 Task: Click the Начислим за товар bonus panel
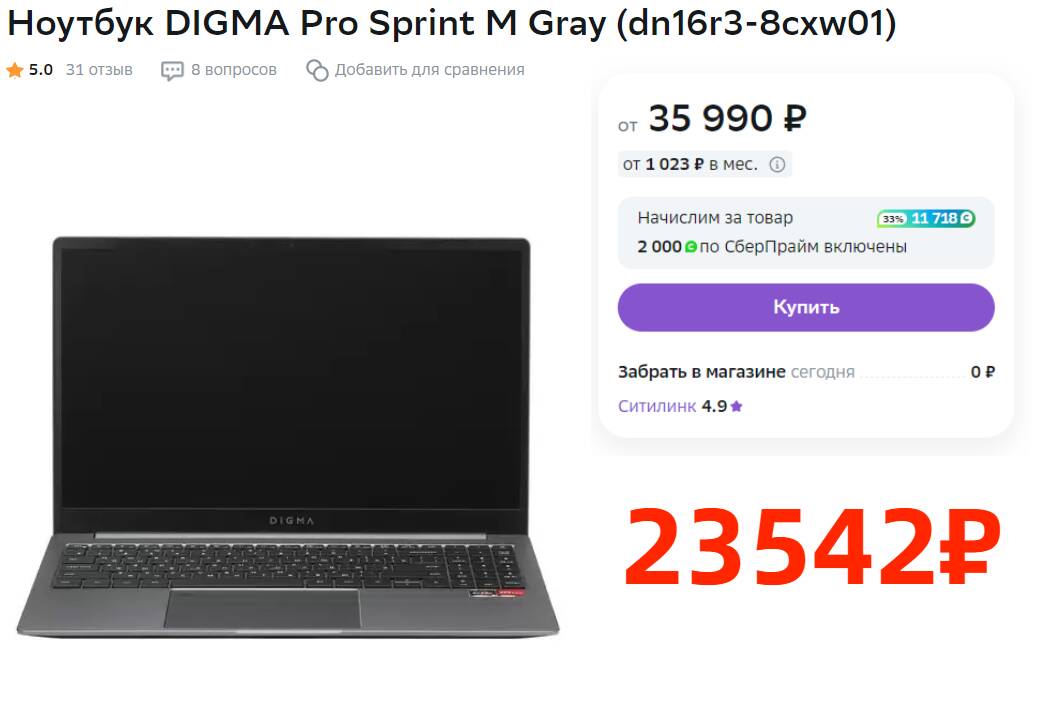pyautogui.click(x=806, y=232)
